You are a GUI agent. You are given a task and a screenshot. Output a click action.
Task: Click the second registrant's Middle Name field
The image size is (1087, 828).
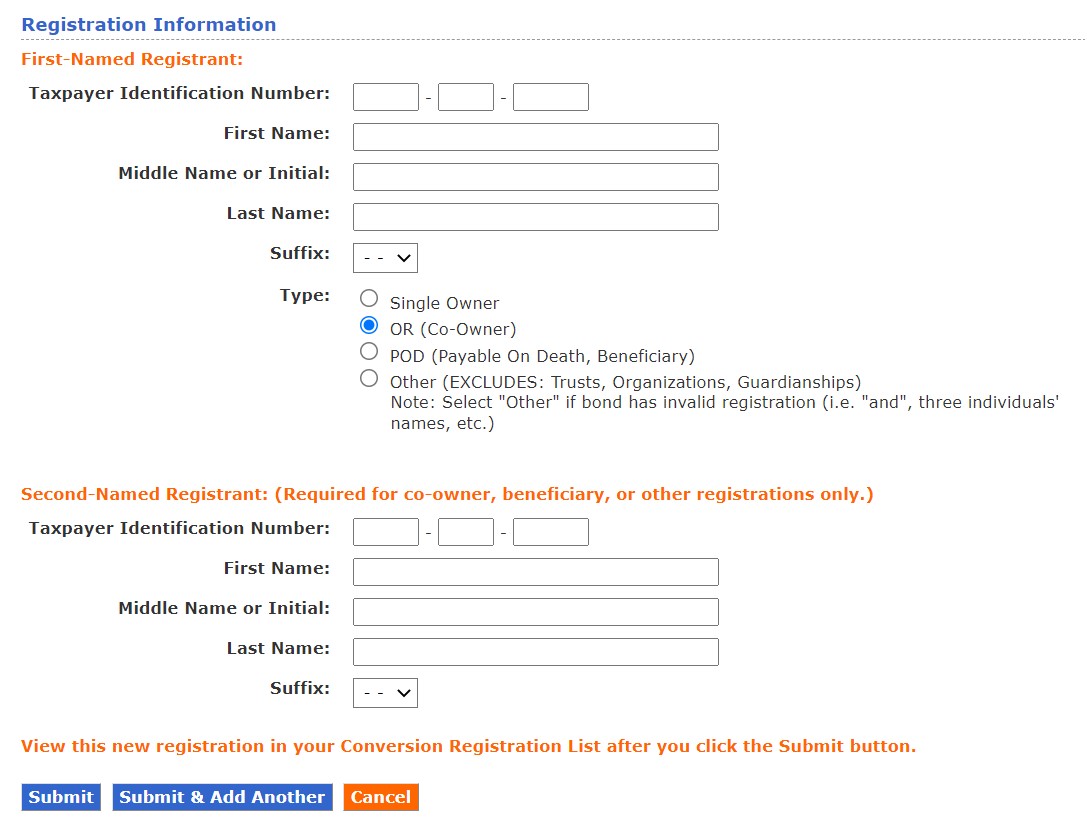(x=535, y=611)
